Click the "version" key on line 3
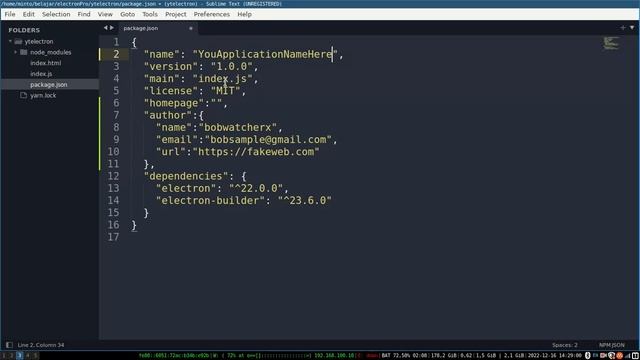The height and width of the screenshot is (360, 640). (171, 67)
